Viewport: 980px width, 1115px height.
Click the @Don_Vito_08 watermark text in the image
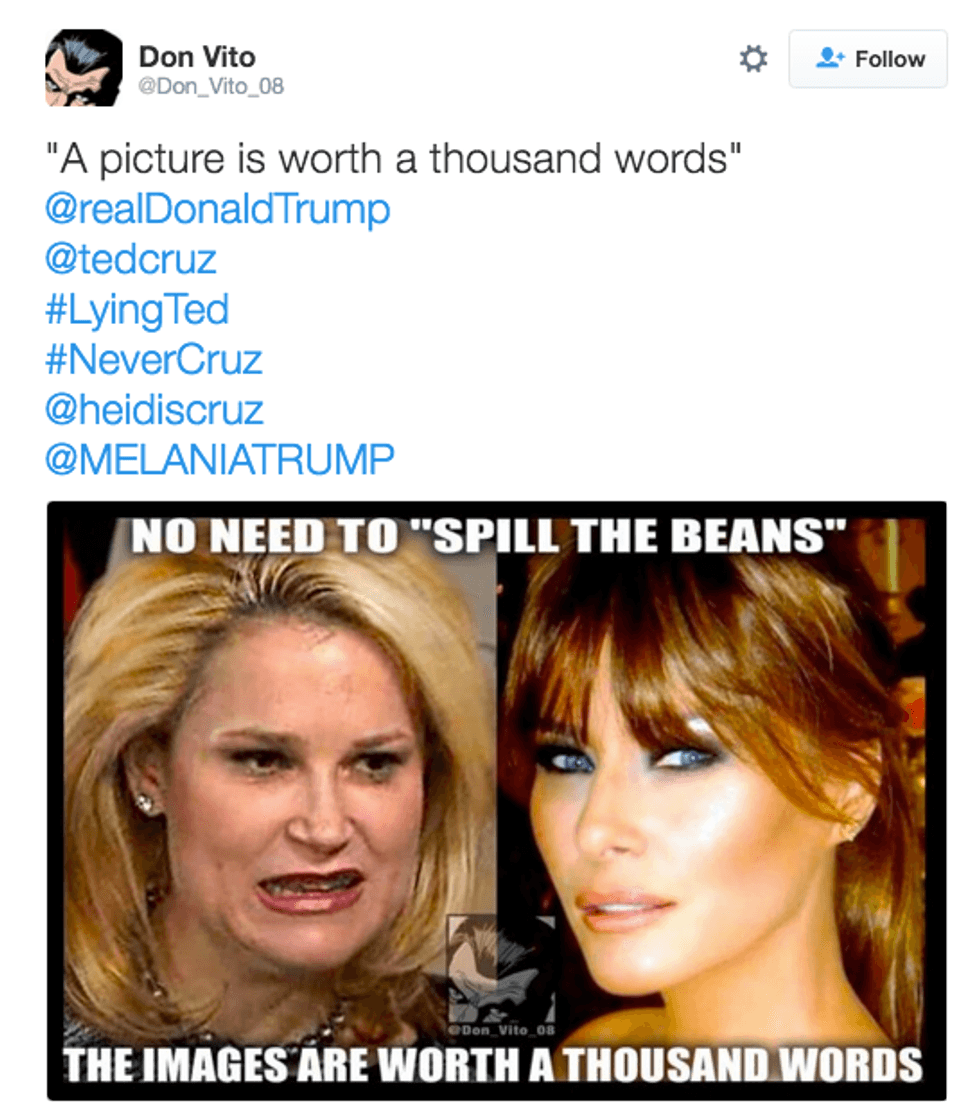pos(501,1030)
